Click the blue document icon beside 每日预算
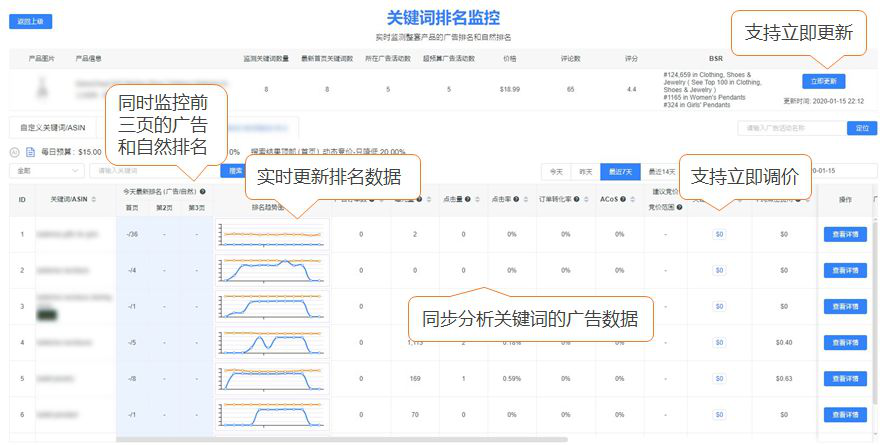Viewport: 887px width, 445px height. 31,152
